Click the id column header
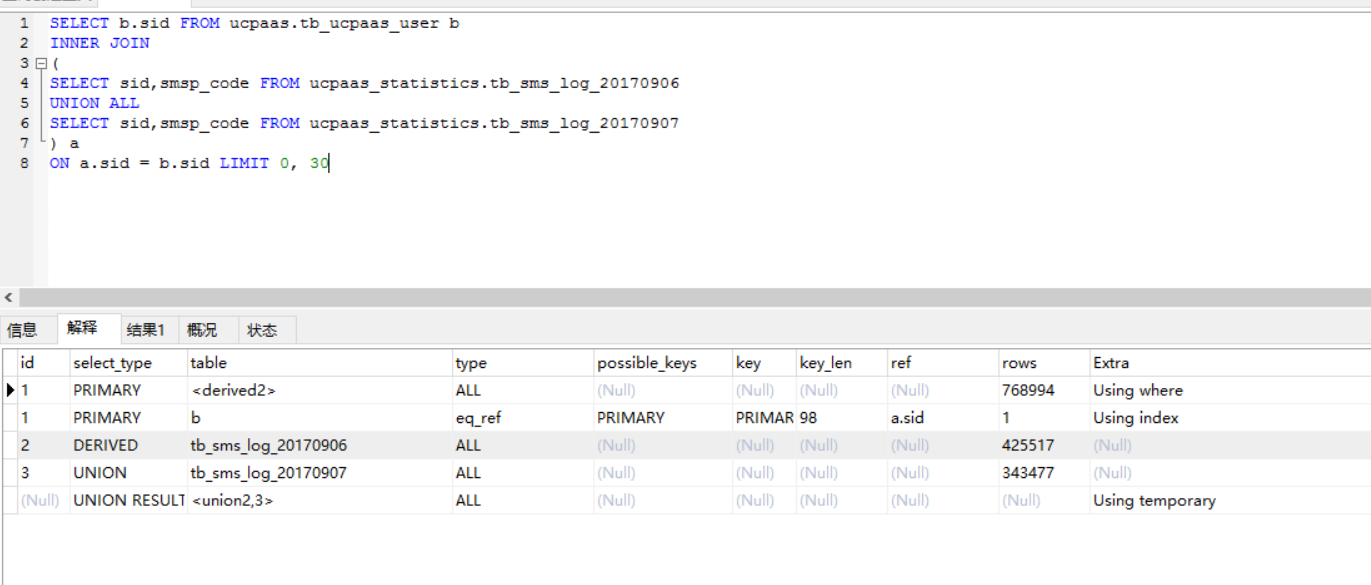The image size is (1371, 585). pos(43,363)
